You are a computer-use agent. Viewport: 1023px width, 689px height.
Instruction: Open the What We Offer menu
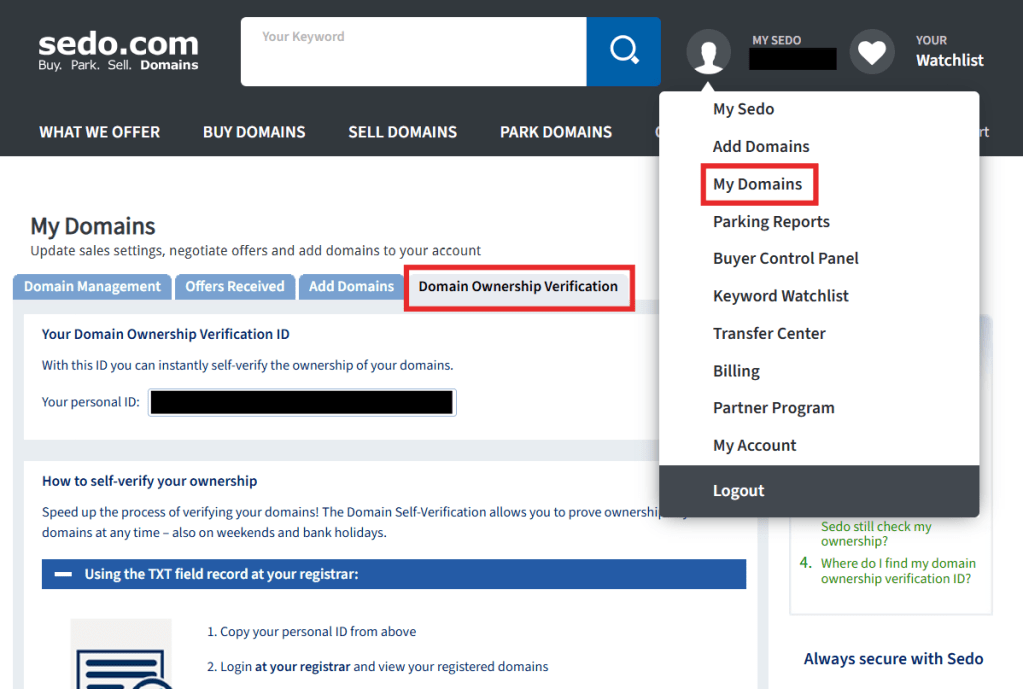(x=99, y=132)
